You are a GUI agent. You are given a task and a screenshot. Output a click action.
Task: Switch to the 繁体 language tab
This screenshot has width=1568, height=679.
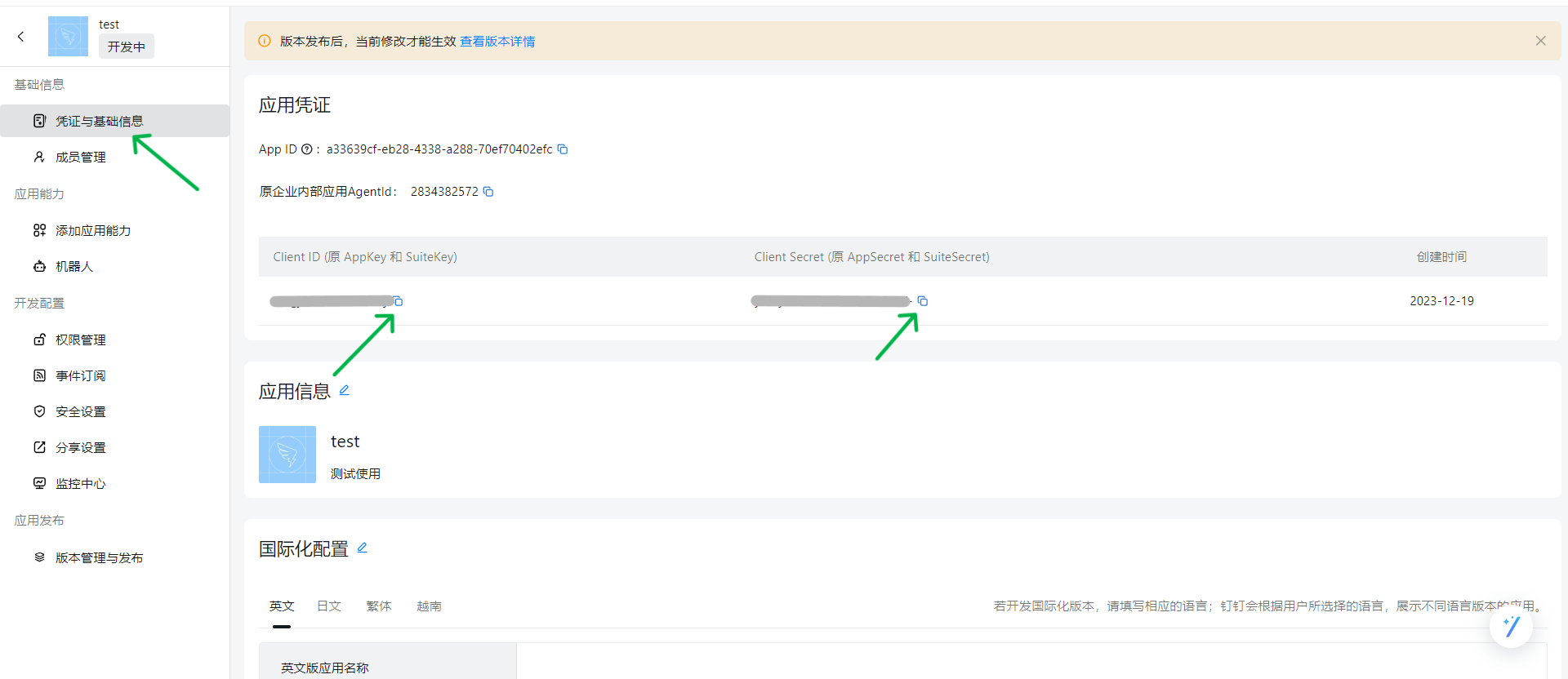click(379, 606)
